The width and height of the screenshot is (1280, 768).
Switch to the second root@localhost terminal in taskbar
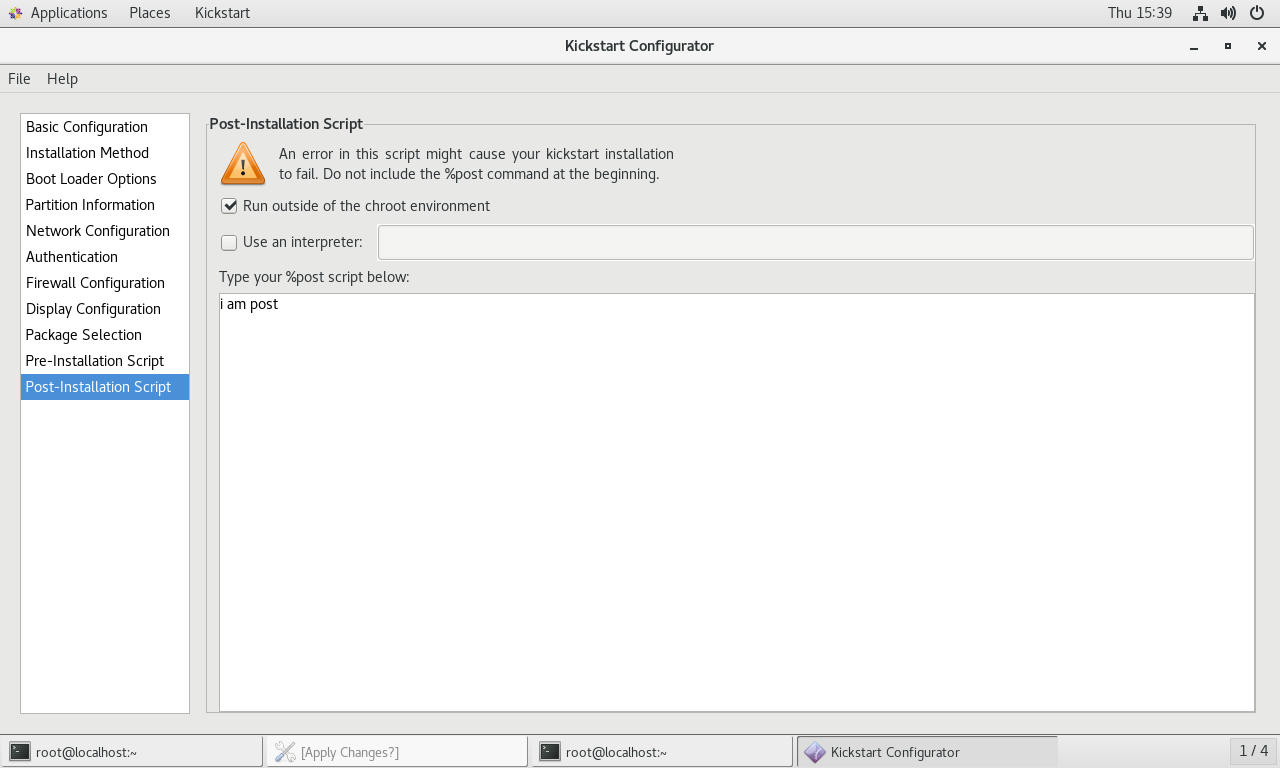[662, 752]
